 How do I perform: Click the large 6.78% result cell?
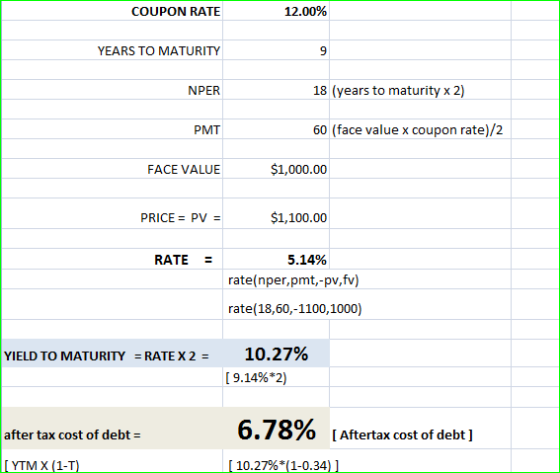click(276, 429)
